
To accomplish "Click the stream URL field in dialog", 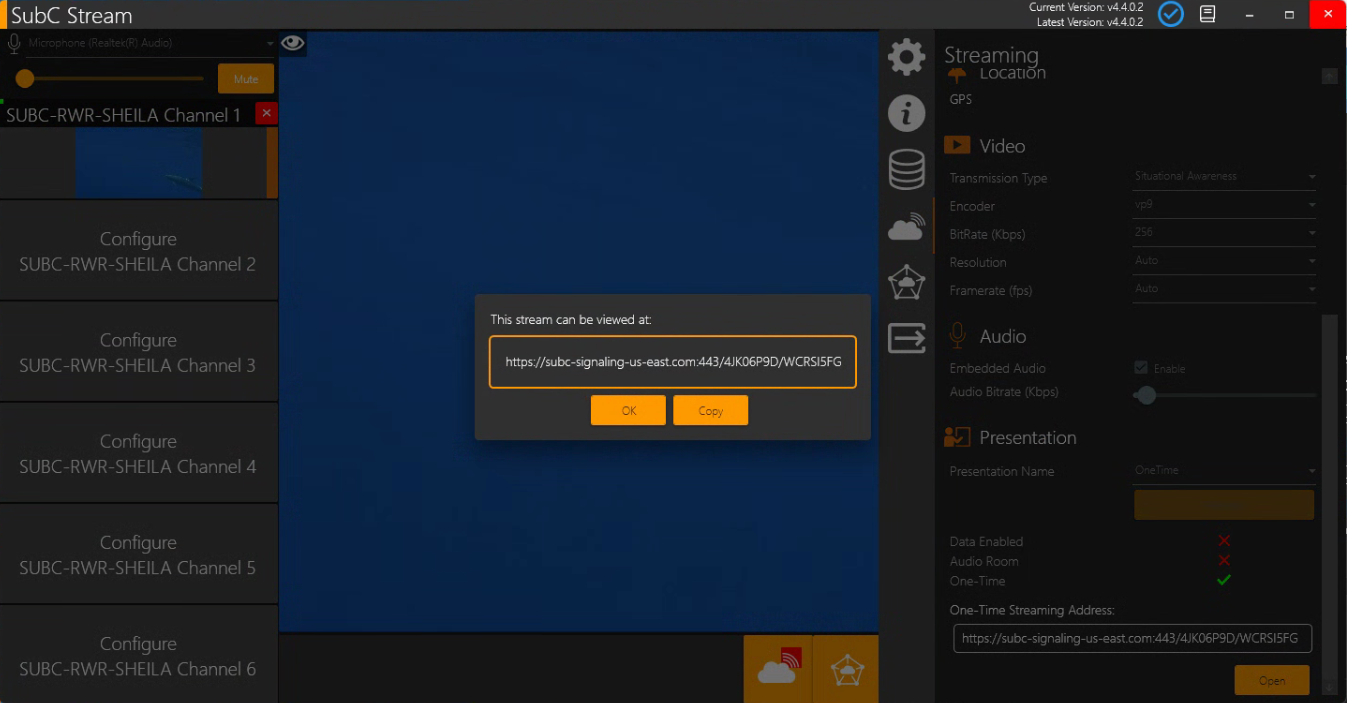I will pyautogui.click(x=673, y=362).
